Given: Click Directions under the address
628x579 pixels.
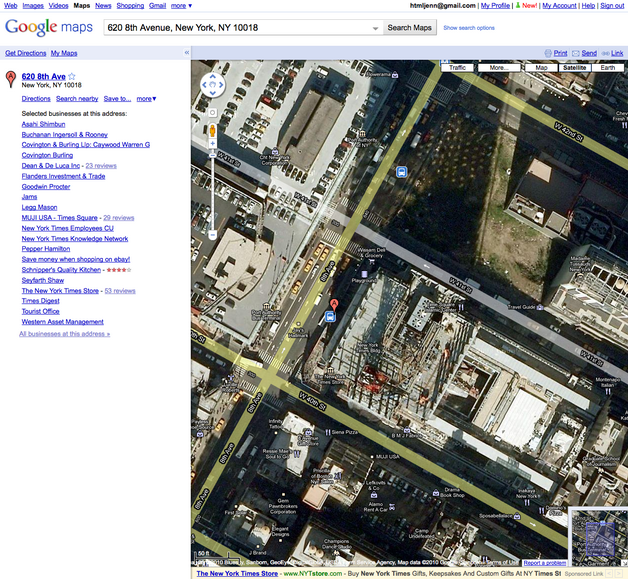Looking at the screenshot, I should click(x=36, y=99).
